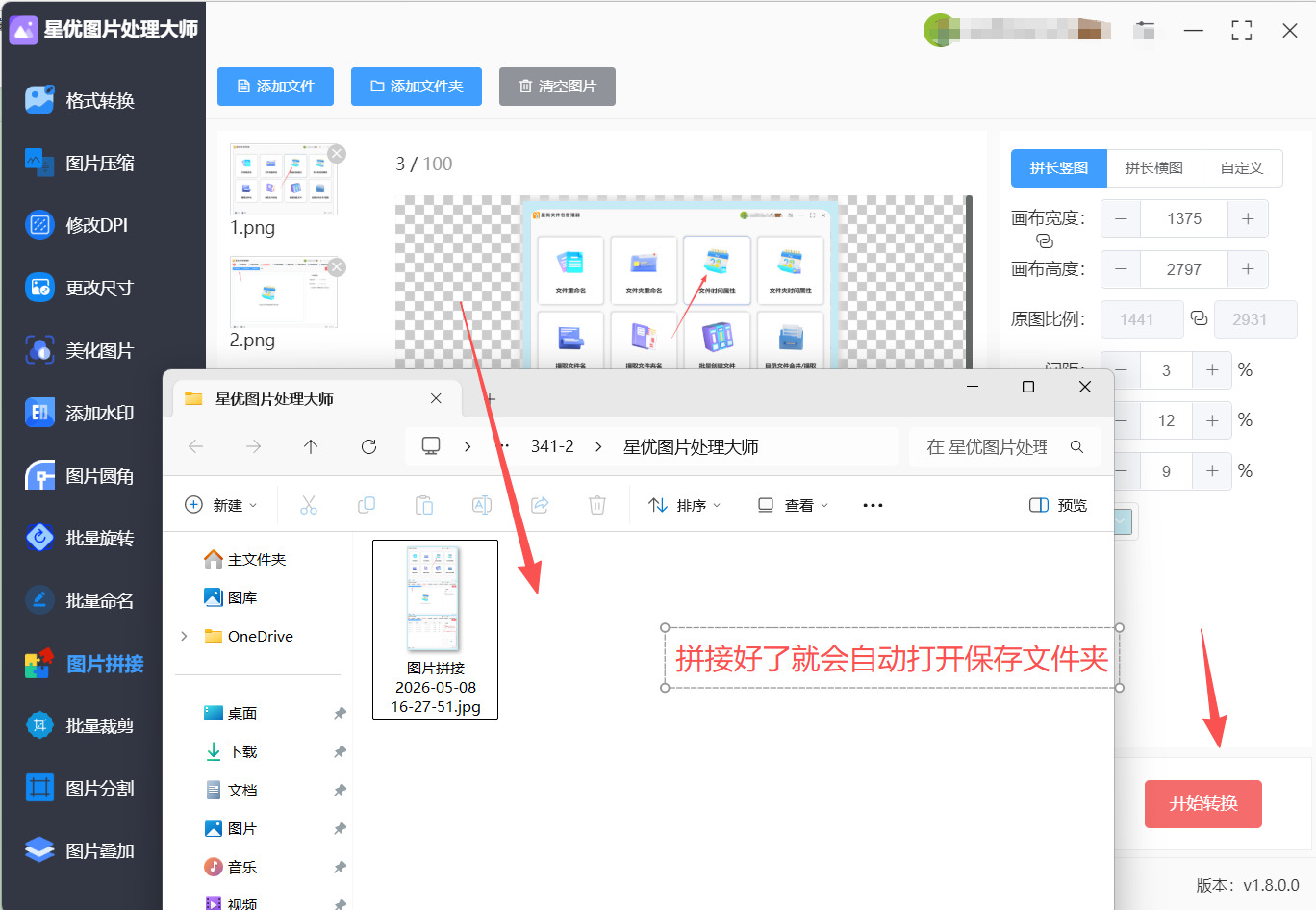The width and height of the screenshot is (1316, 910).
Task: Click the Rename icon in Explorer toolbar
Action: [x=482, y=505]
